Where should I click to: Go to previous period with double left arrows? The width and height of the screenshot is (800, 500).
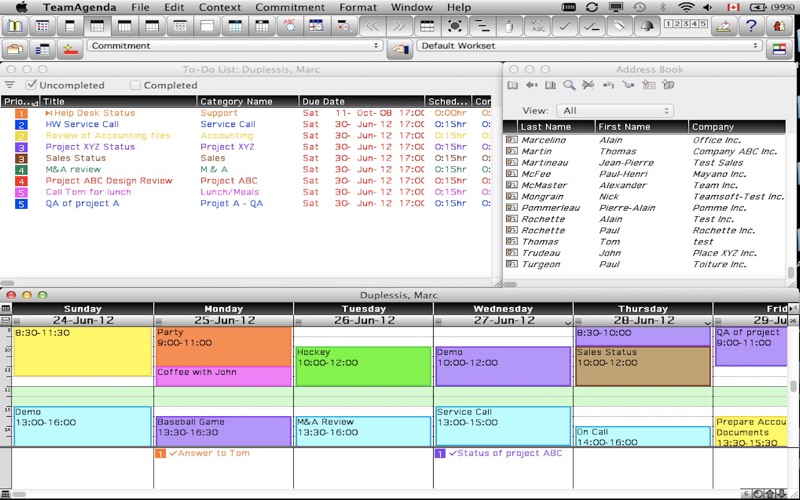[x=373, y=26]
